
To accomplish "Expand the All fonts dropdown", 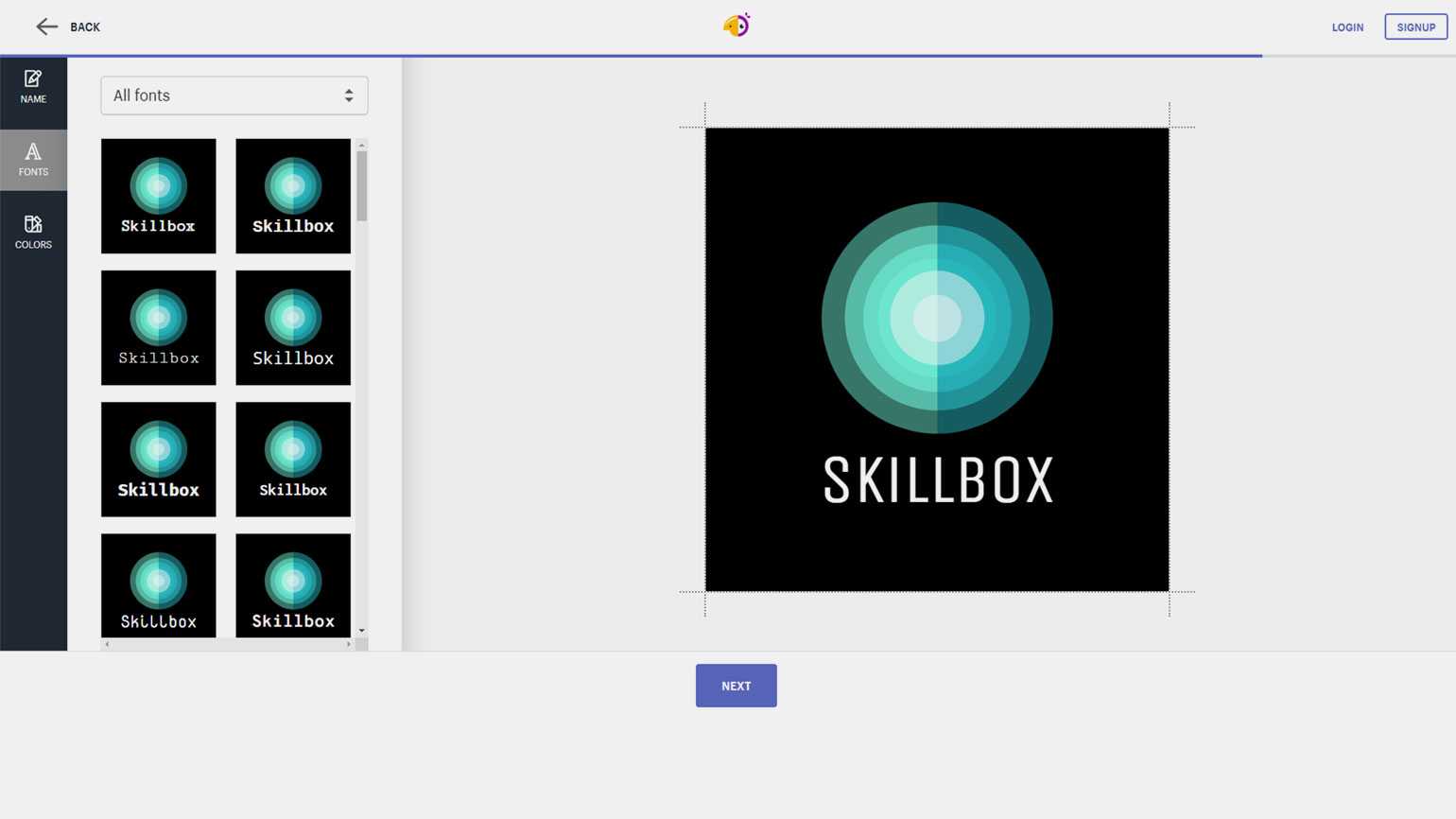I will pyautogui.click(x=234, y=96).
